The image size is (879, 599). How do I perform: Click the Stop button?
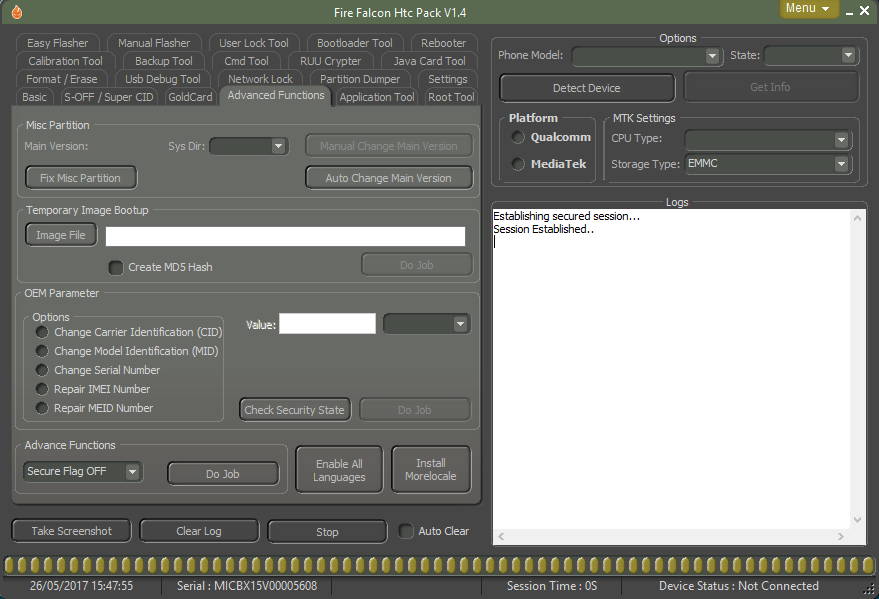[x=327, y=532]
